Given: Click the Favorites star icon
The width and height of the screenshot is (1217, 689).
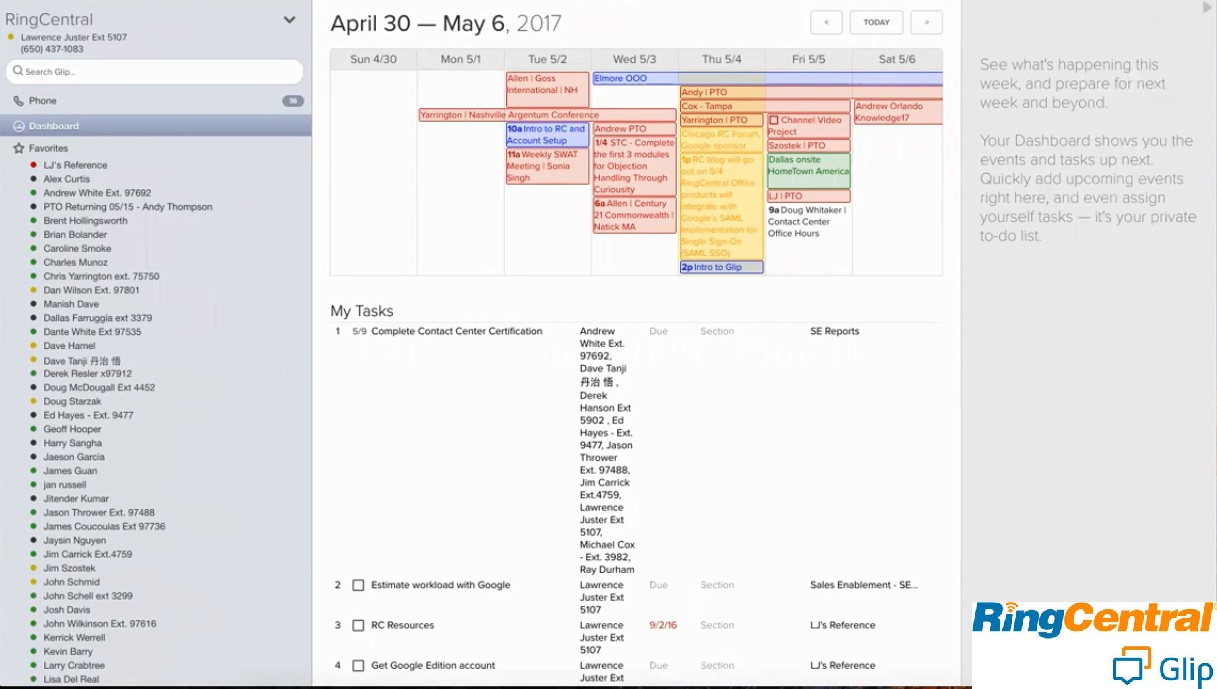Looking at the screenshot, I should pos(18,148).
